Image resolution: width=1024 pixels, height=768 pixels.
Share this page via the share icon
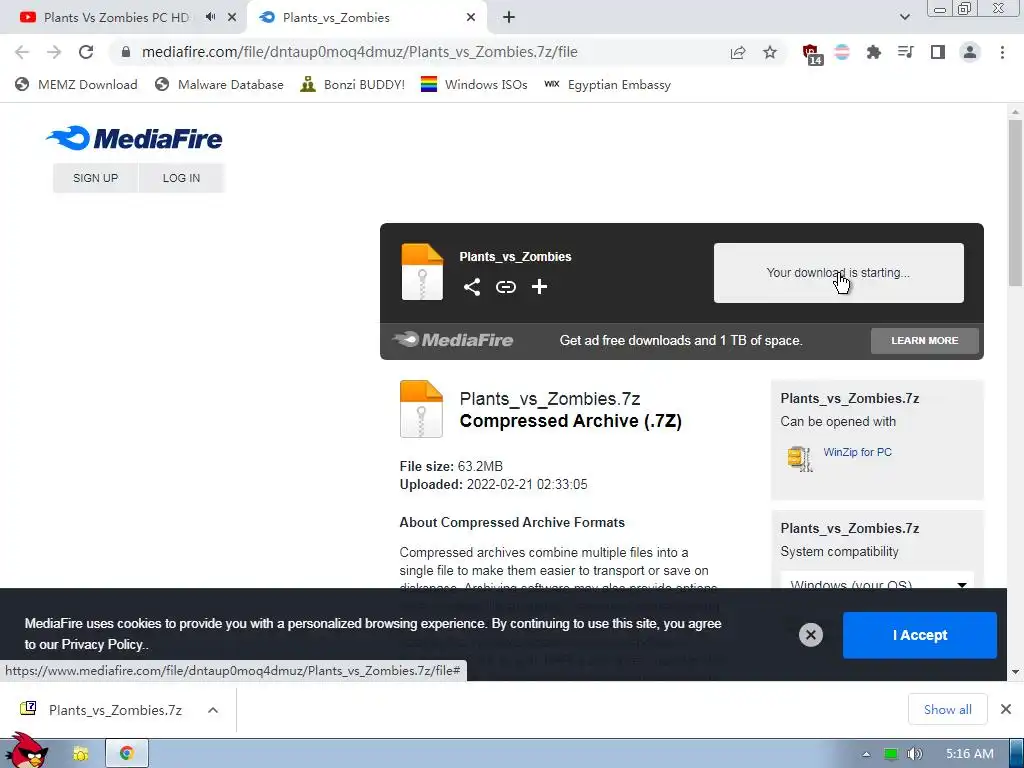pos(738,52)
